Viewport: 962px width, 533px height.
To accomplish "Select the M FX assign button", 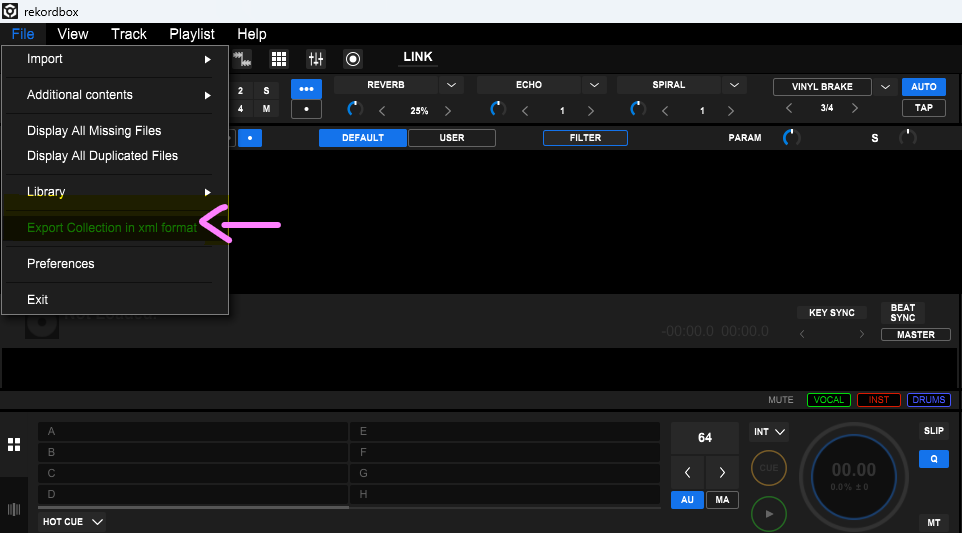I will tap(266, 109).
